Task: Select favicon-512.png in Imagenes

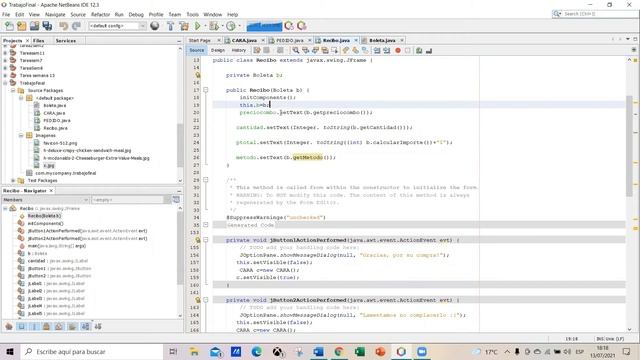Action: coord(60,143)
